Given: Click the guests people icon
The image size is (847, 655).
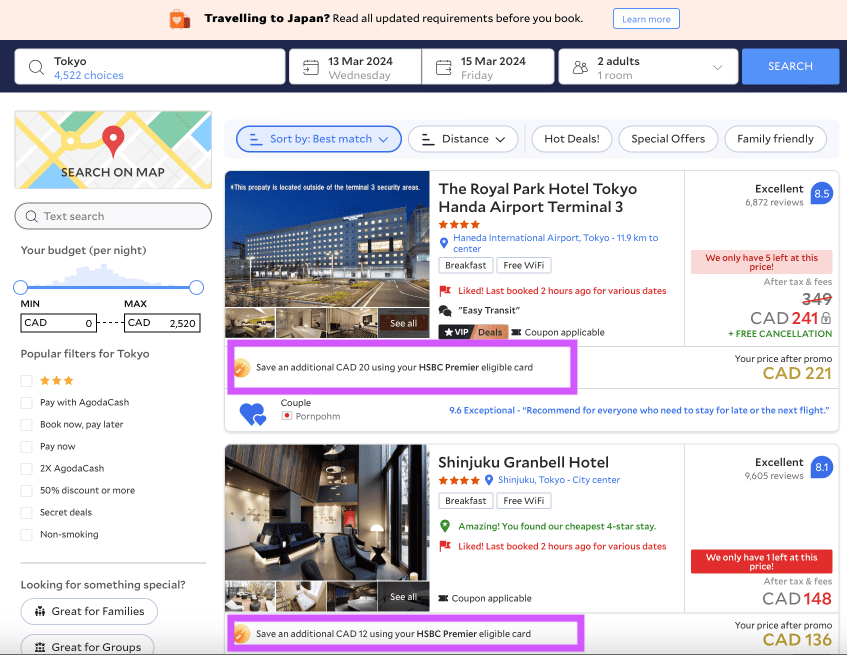Looking at the screenshot, I should (x=580, y=67).
